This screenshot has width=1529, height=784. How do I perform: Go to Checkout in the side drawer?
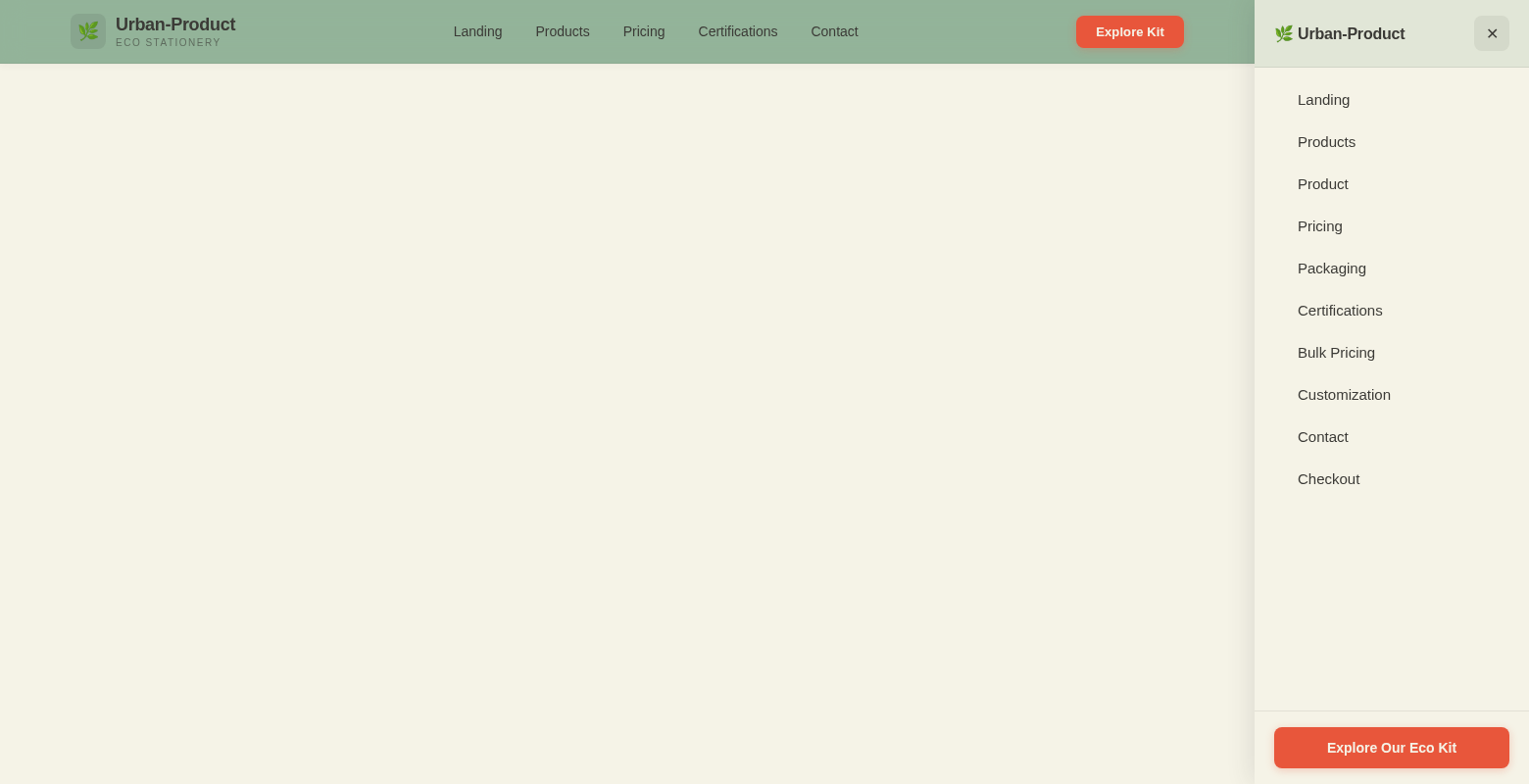pyautogui.click(x=1392, y=479)
